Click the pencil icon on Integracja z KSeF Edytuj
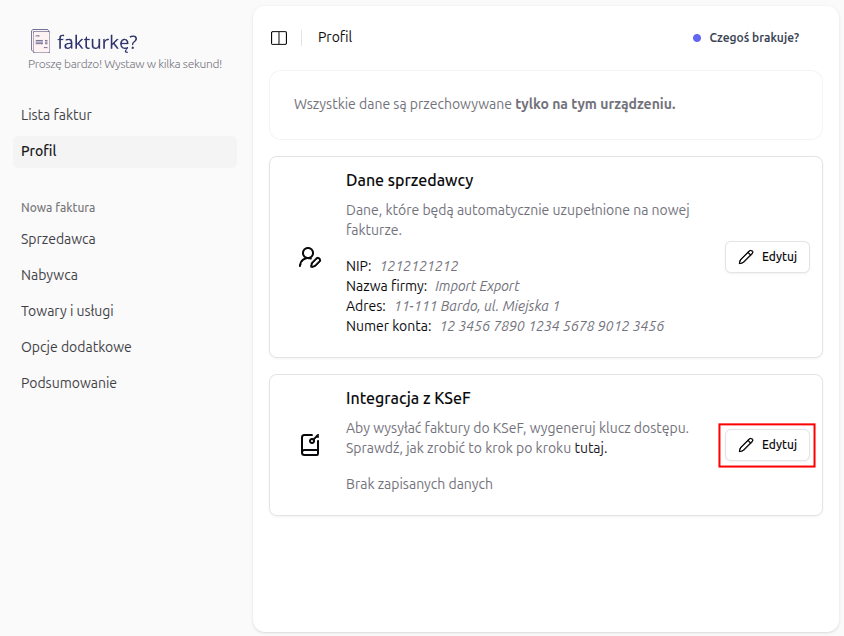This screenshot has width=844, height=636. click(x=746, y=444)
